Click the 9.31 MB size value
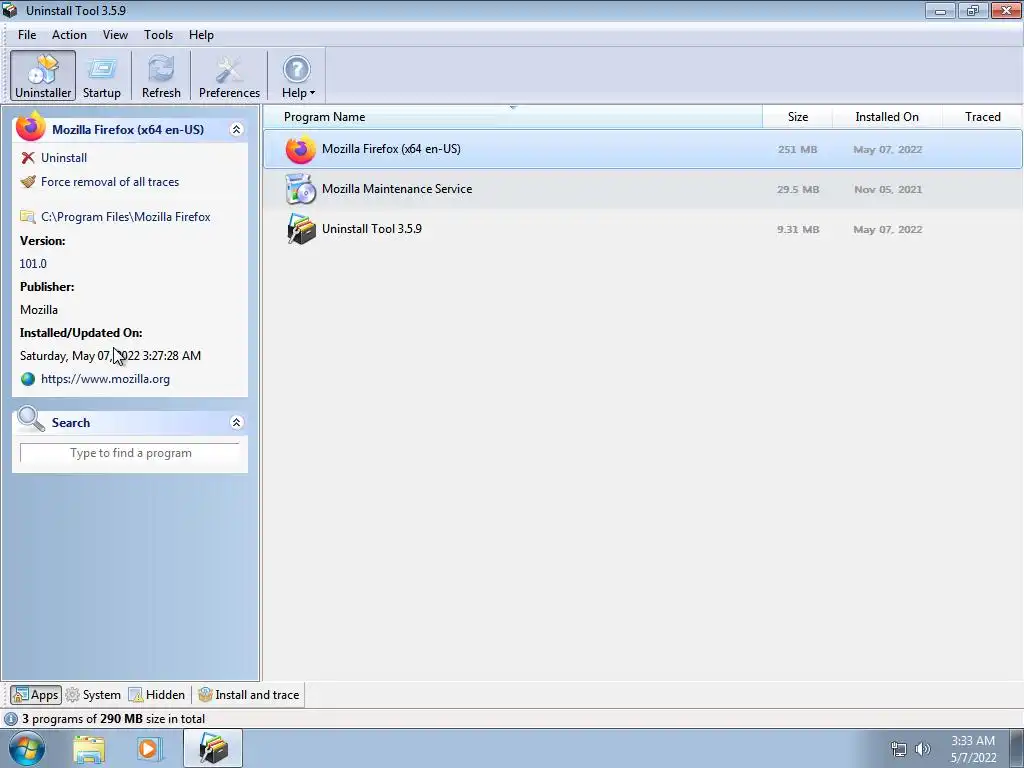 point(797,229)
